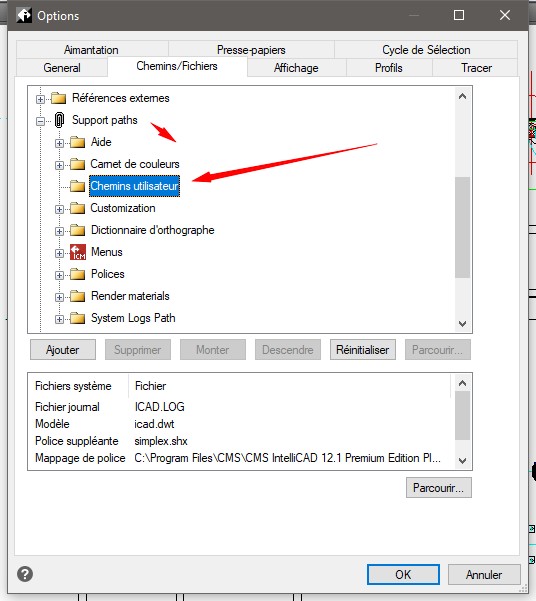Image resolution: width=536 pixels, height=601 pixels.
Task: Expand the Dictionnaire d'orthographe node
Action: click(59, 232)
